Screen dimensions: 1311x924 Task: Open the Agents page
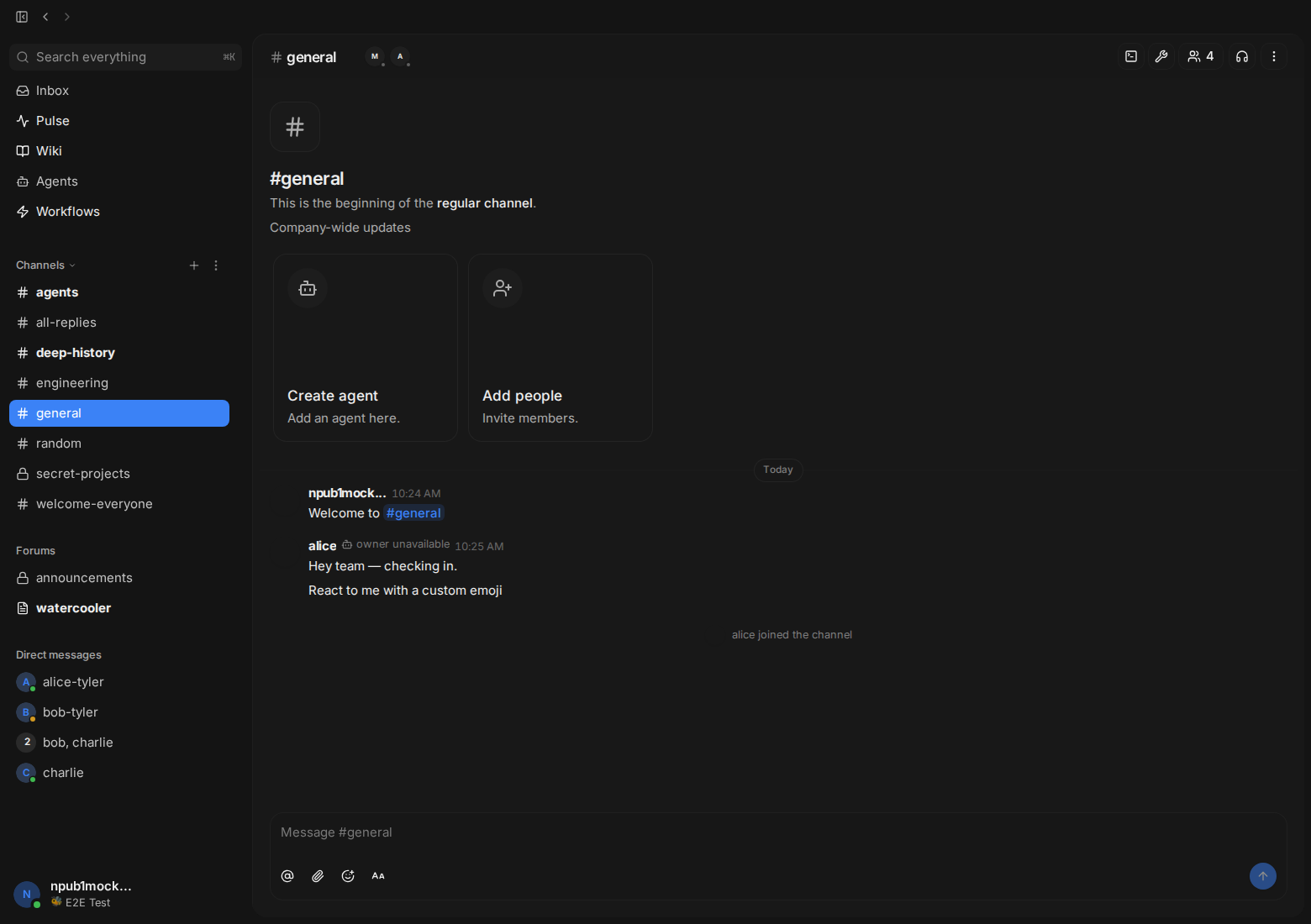point(119,181)
